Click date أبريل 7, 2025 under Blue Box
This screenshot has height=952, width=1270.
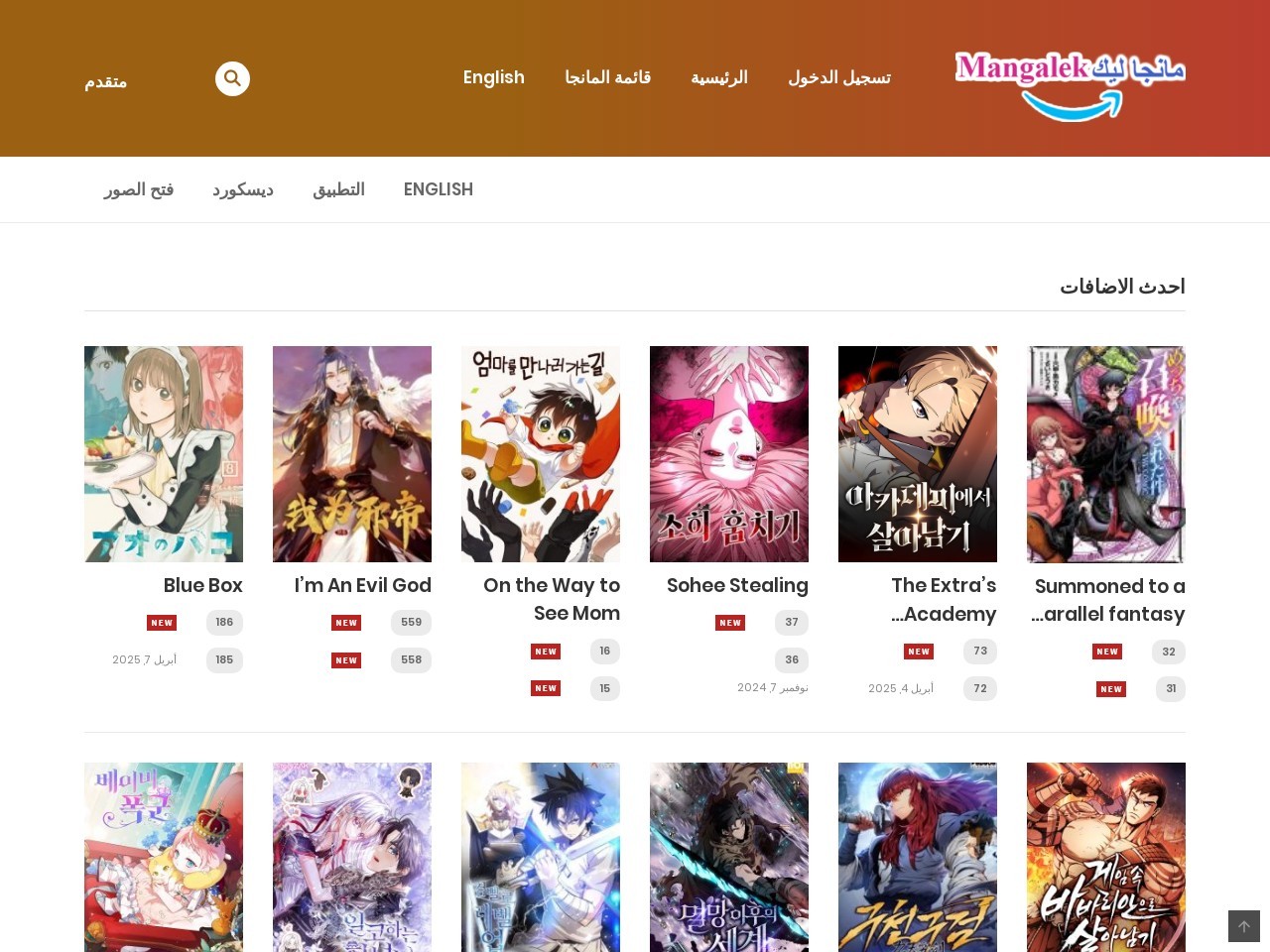coord(144,659)
